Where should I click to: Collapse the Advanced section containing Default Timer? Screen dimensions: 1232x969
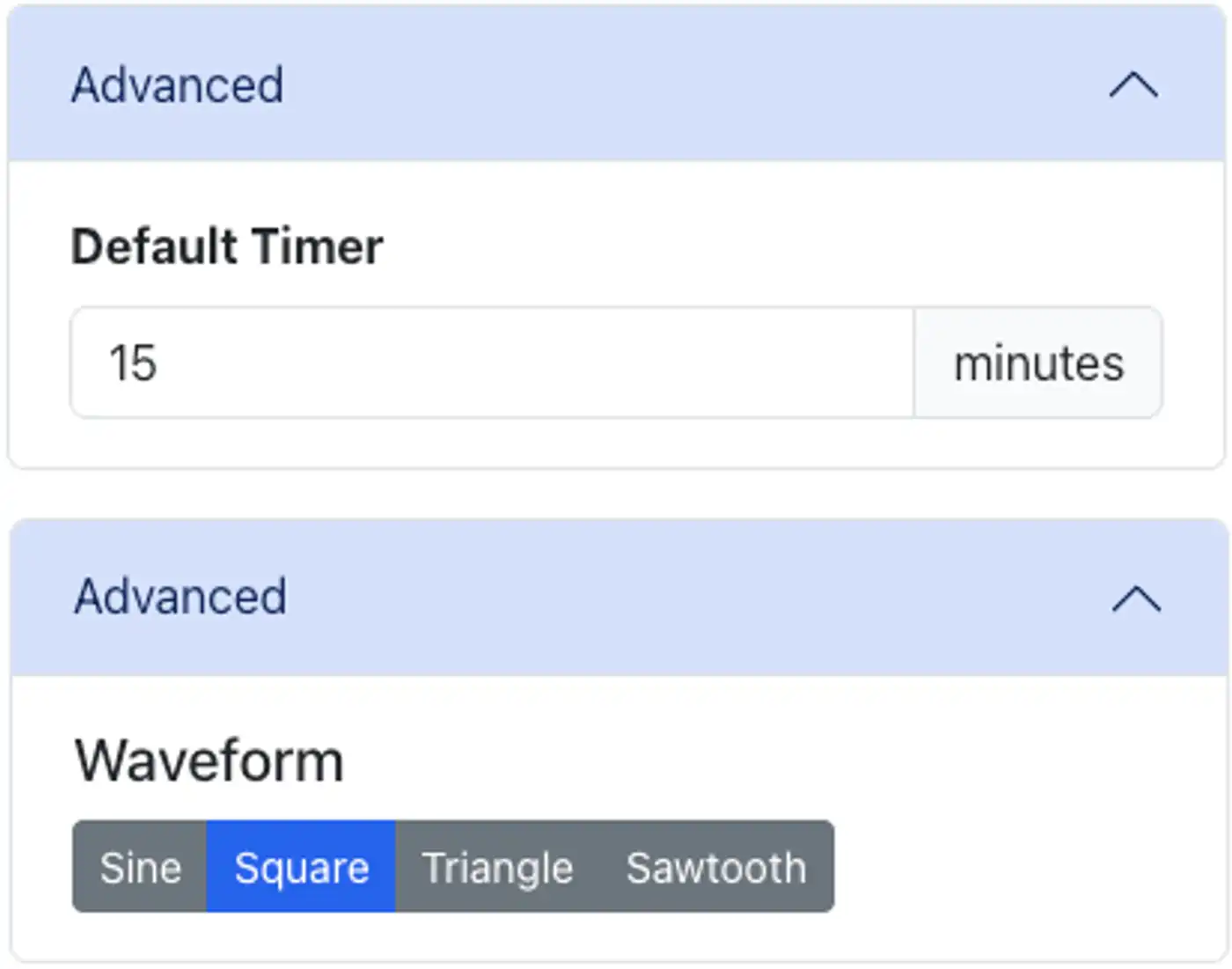[616, 85]
